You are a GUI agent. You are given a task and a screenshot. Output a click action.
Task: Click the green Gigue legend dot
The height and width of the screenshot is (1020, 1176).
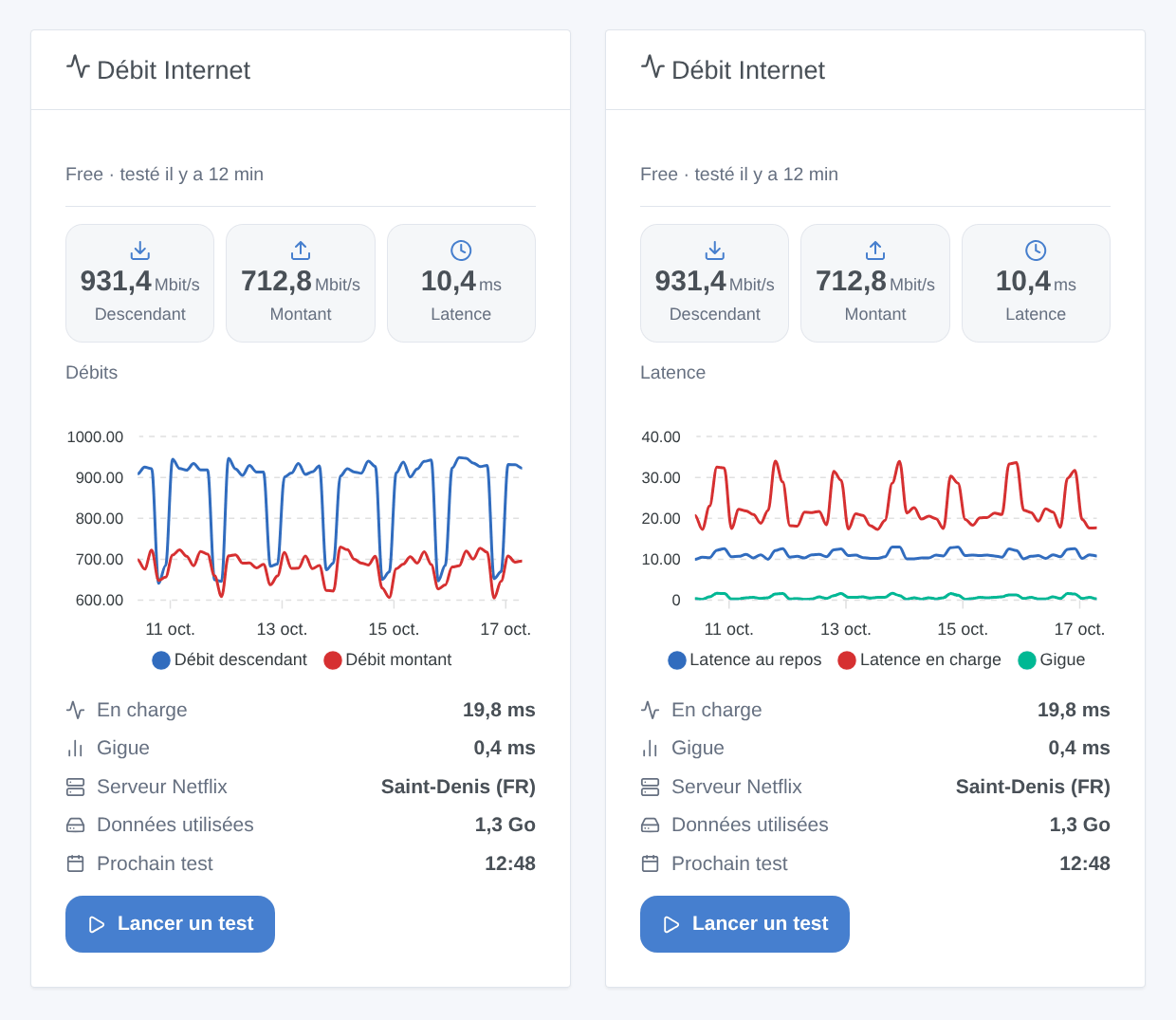click(1027, 660)
